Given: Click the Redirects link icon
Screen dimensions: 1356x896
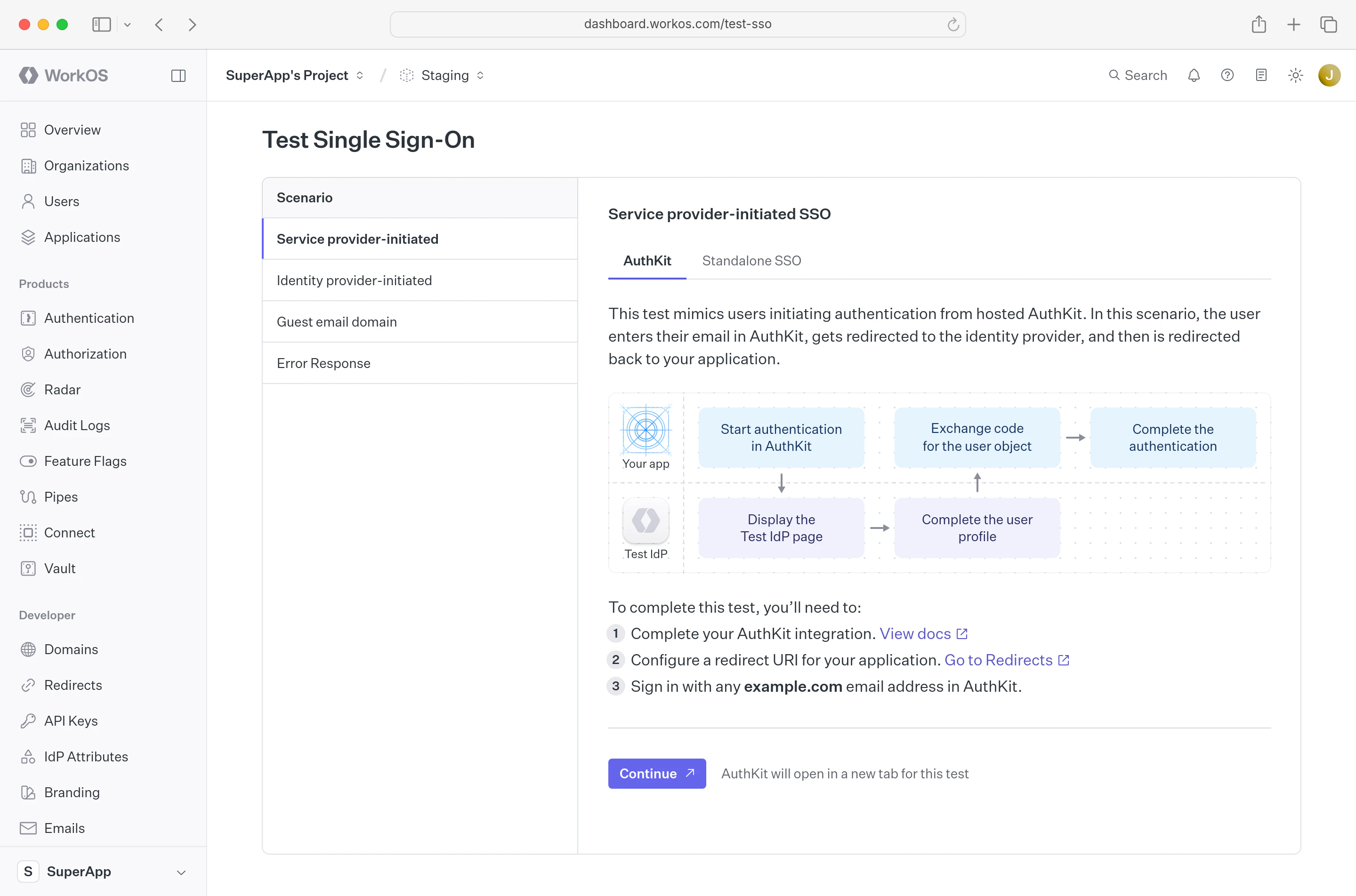Looking at the screenshot, I should [28, 685].
